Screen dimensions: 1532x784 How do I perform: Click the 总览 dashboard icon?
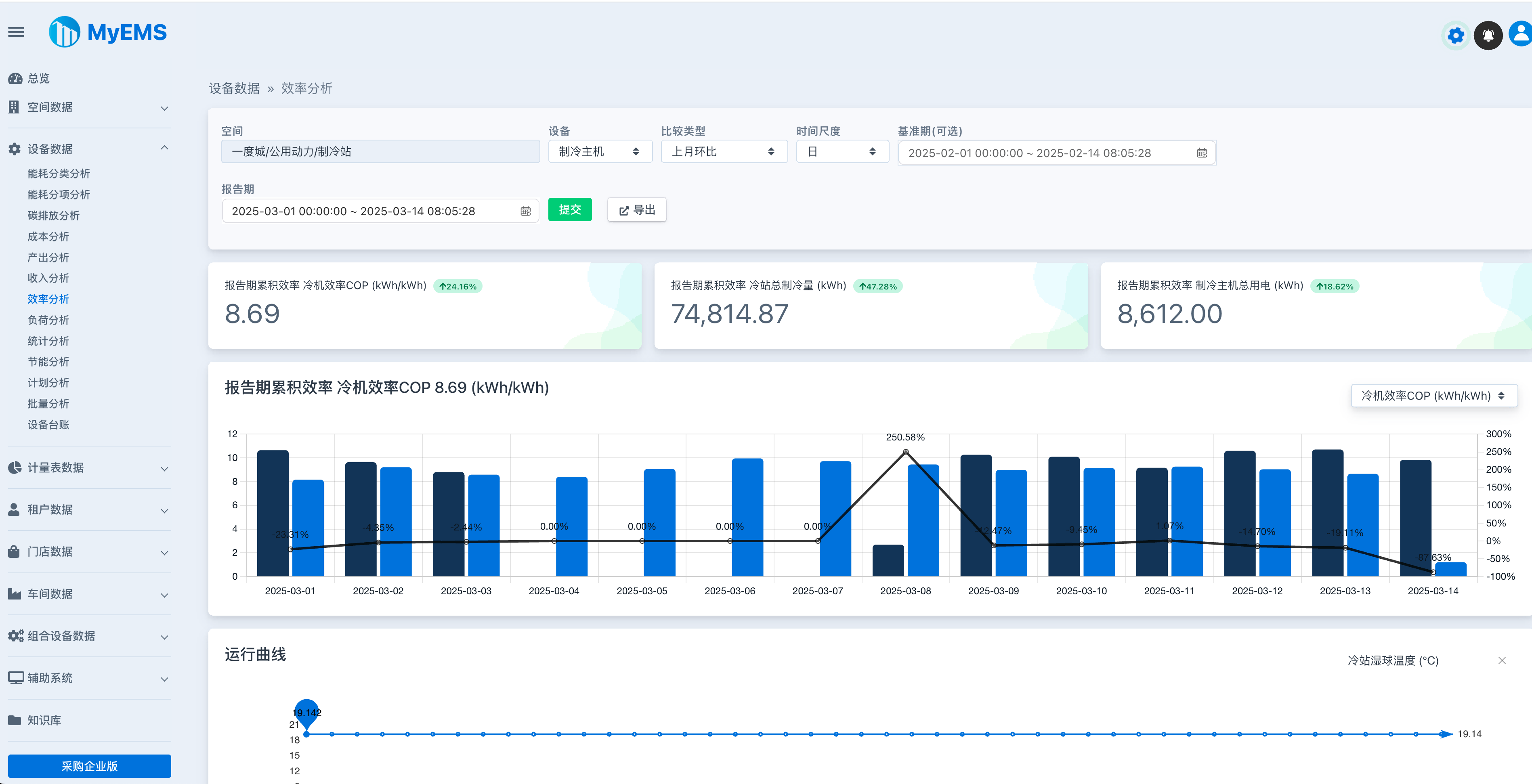click(x=15, y=78)
